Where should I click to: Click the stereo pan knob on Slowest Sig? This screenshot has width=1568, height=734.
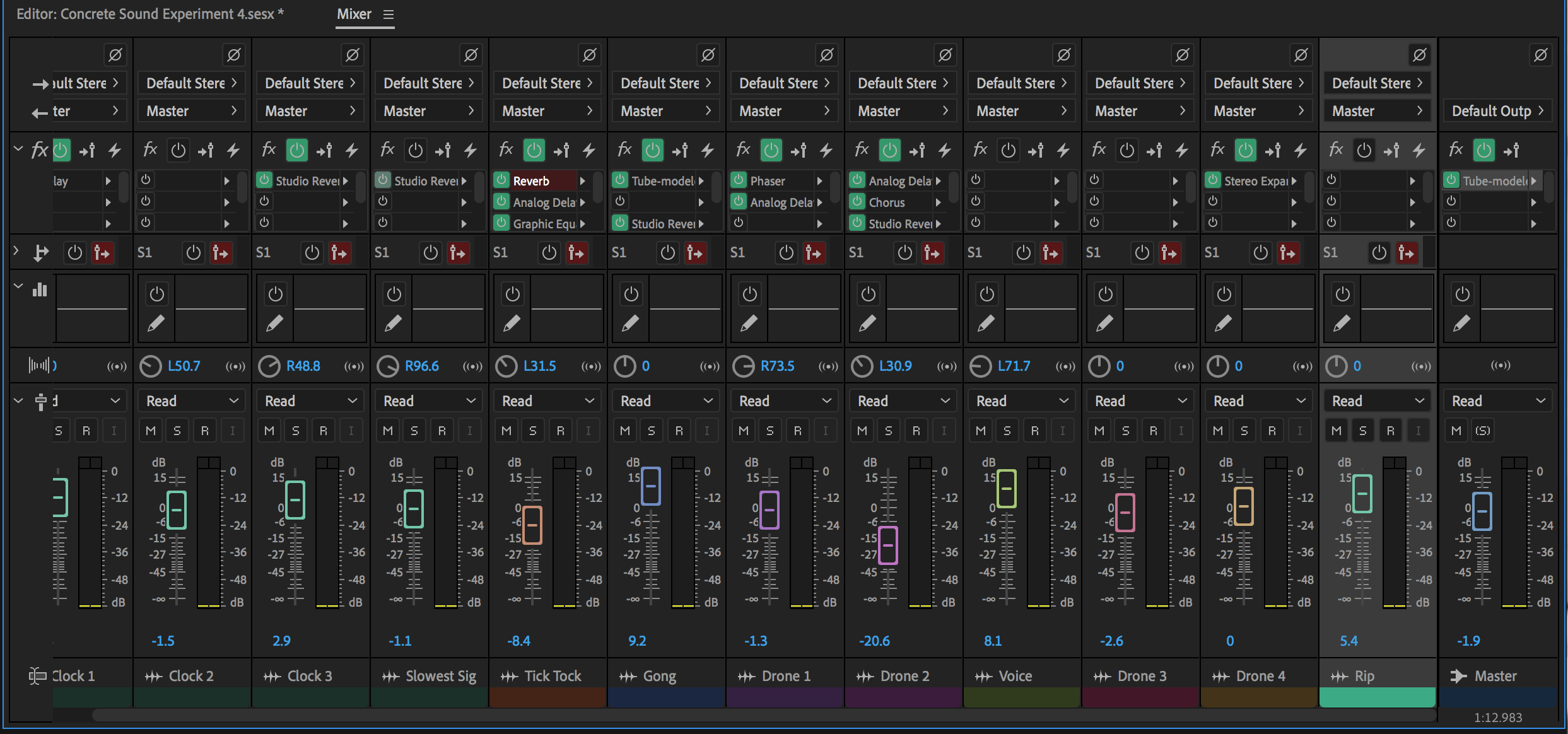(387, 366)
